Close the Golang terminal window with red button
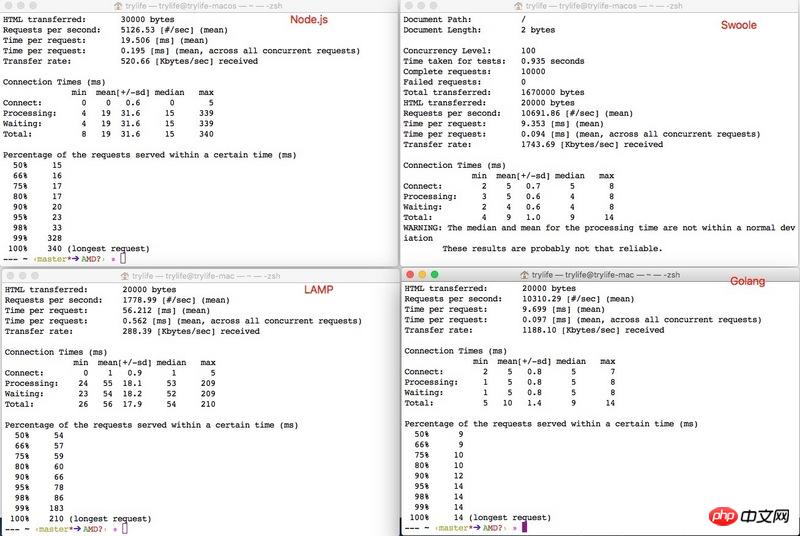This screenshot has height=536, width=800. (x=410, y=274)
